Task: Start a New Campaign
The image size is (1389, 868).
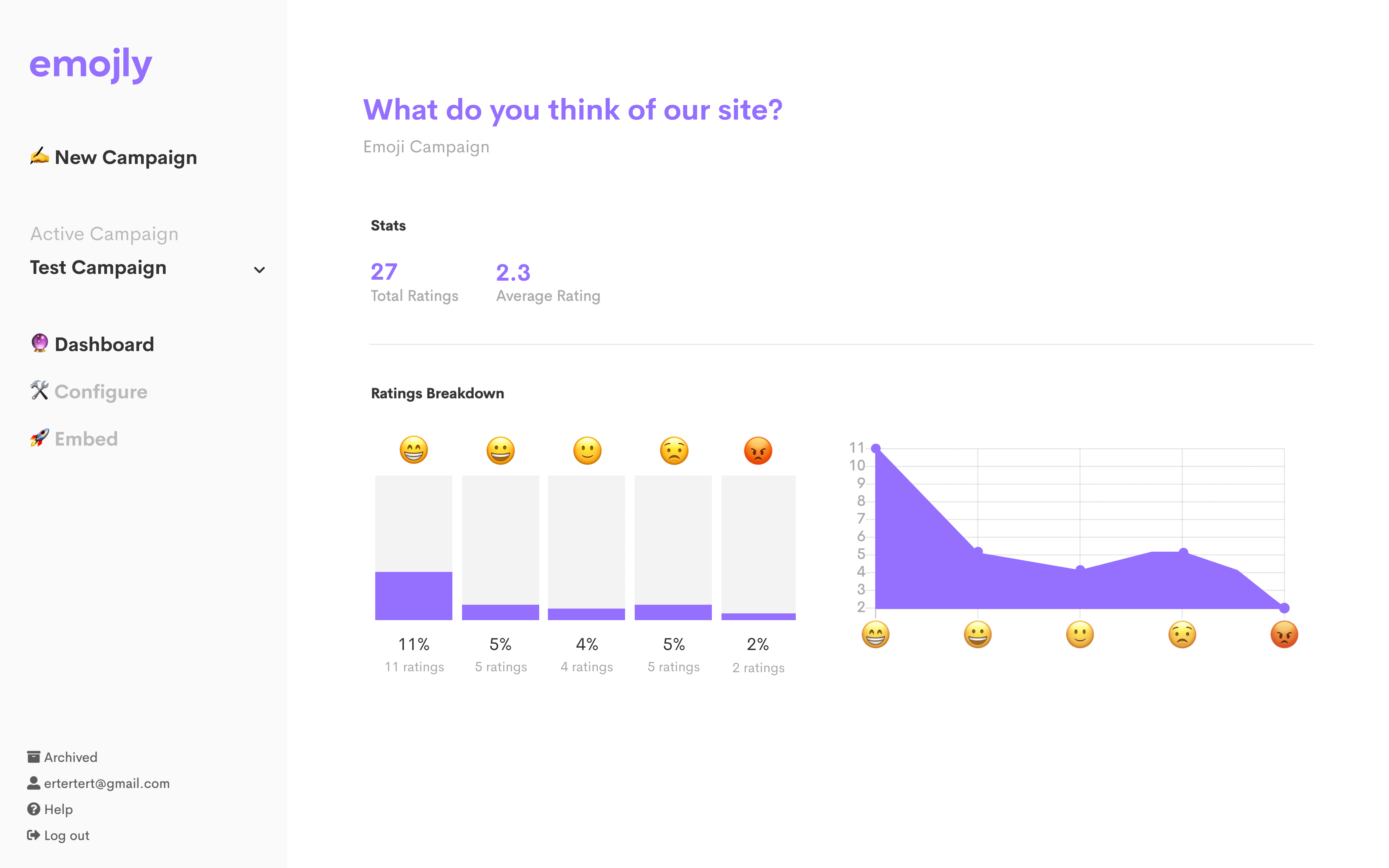Action: pos(126,157)
